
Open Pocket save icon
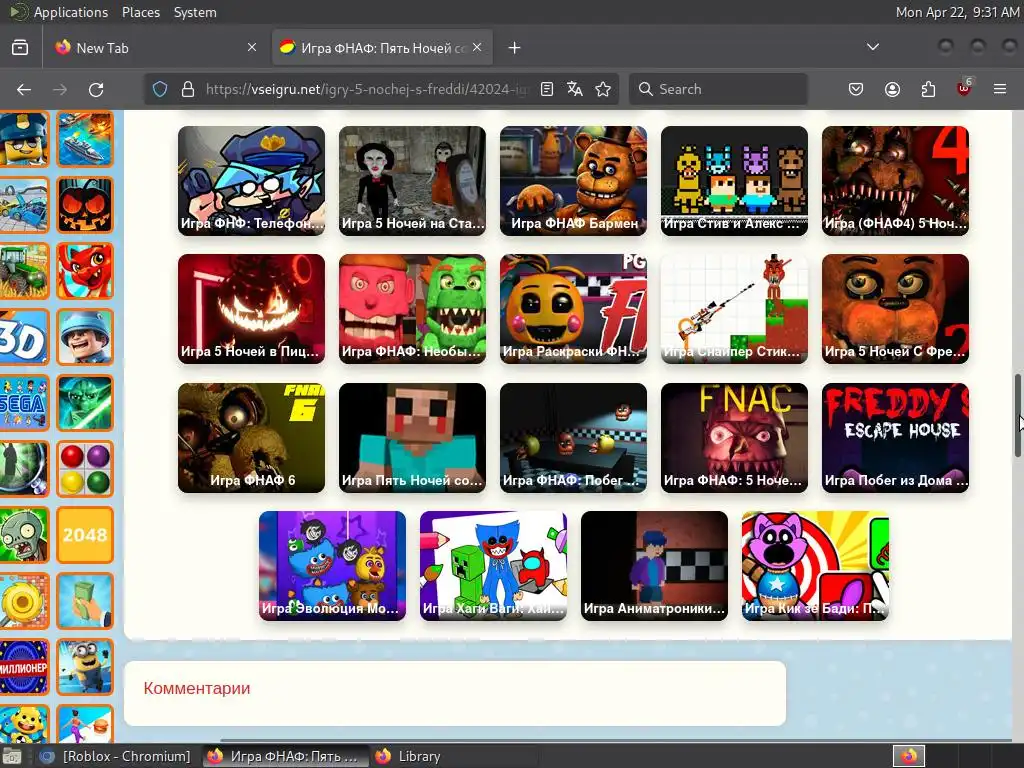point(856,89)
